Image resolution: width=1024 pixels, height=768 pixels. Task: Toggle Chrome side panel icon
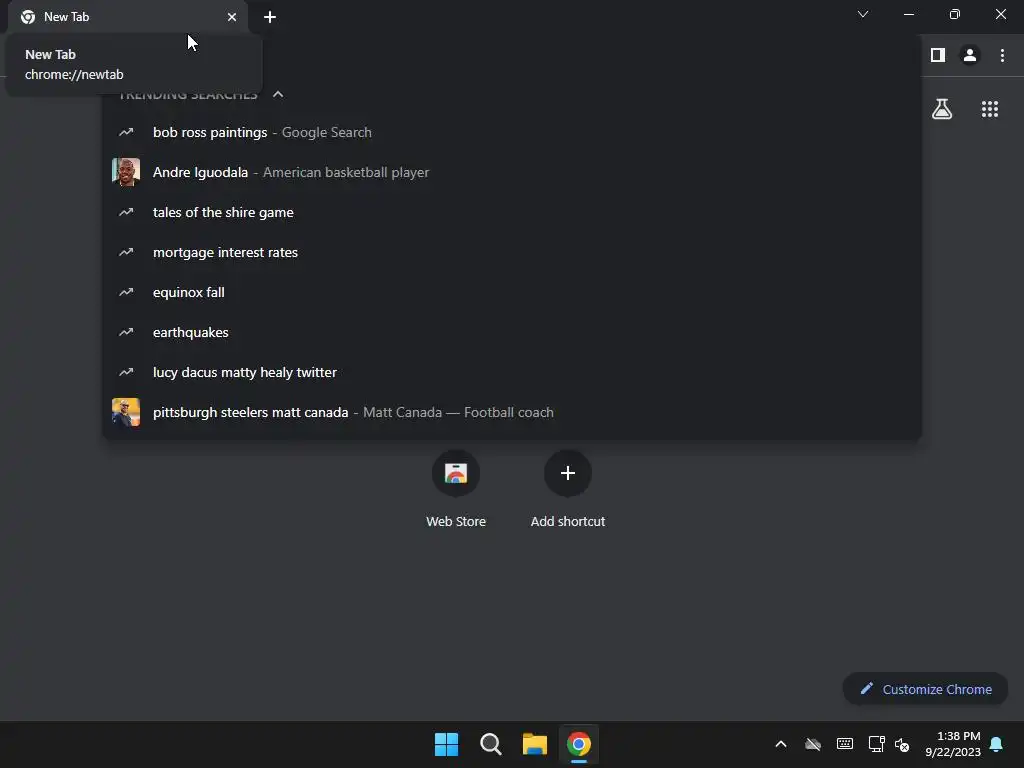[x=938, y=56]
